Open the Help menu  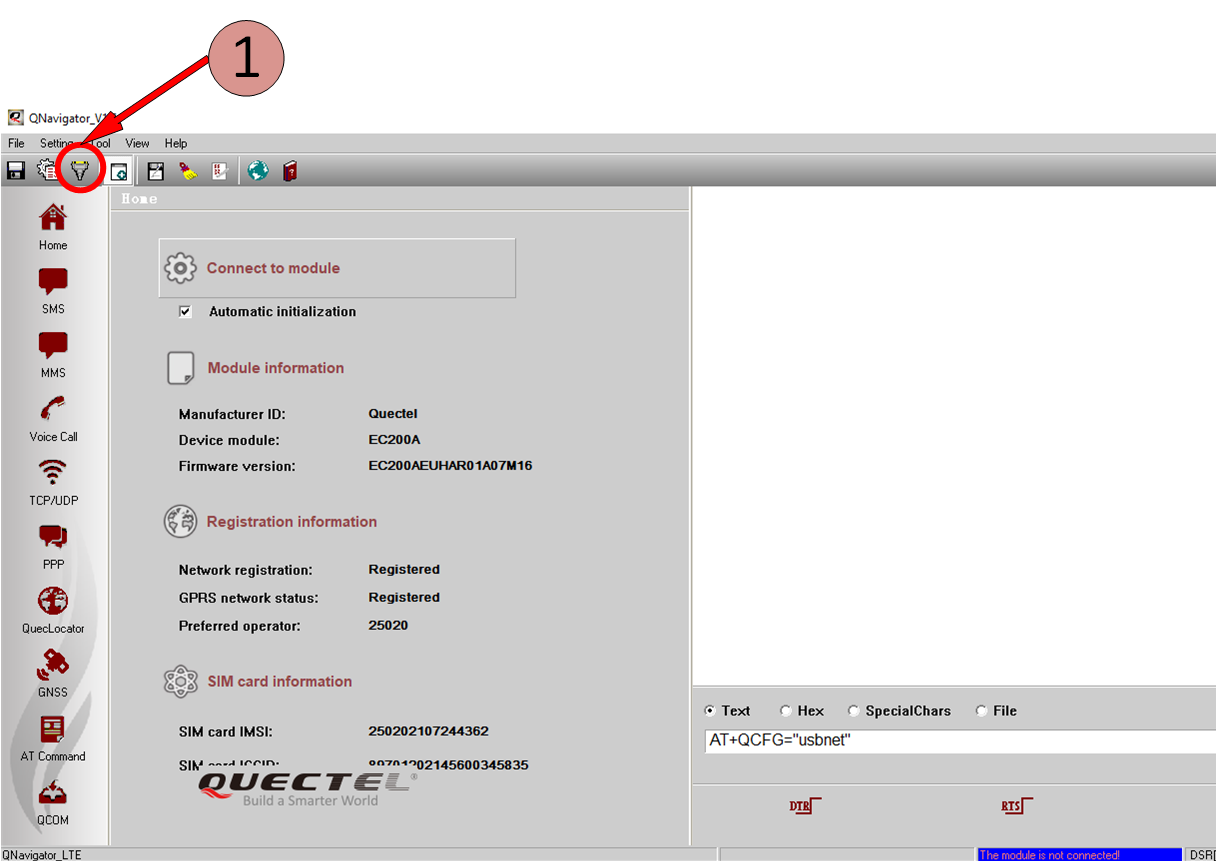[x=176, y=143]
